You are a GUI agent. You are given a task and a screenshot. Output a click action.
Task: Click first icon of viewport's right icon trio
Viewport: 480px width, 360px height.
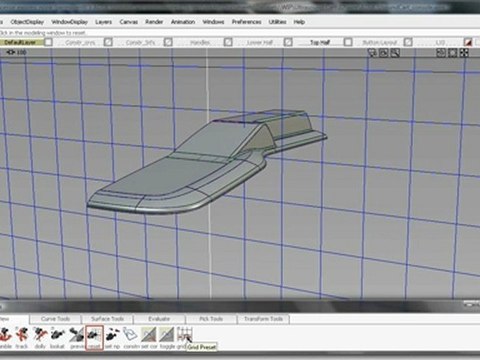tap(441, 53)
